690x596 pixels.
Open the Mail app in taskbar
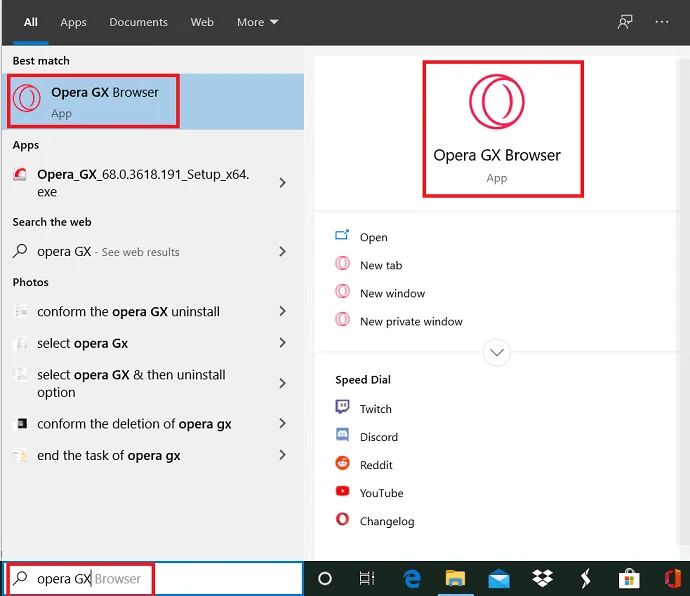point(499,578)
